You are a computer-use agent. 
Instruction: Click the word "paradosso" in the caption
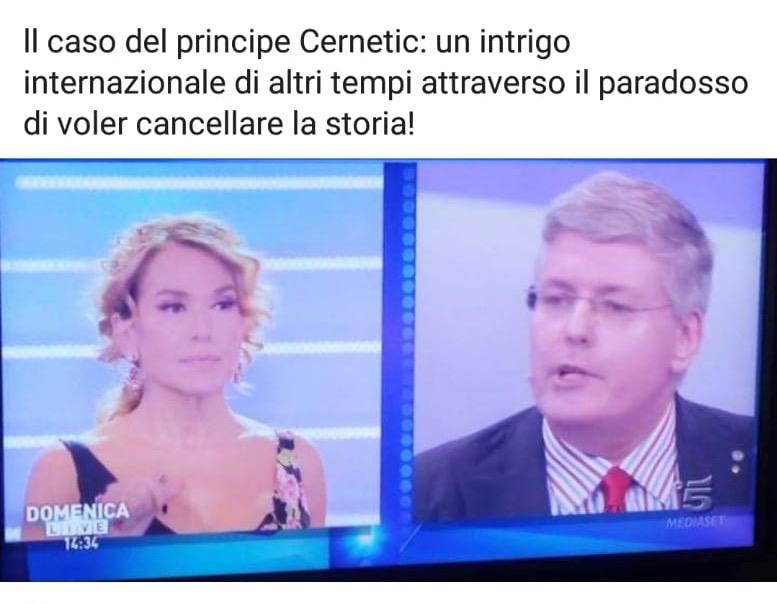tap(673, 83)
